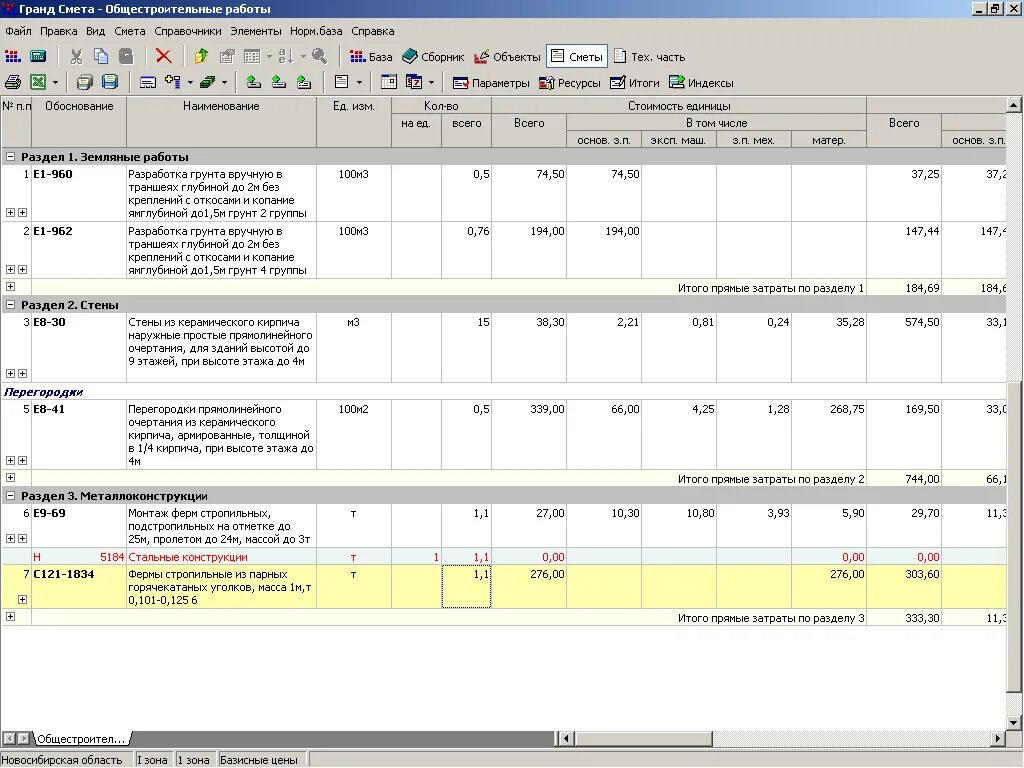1024x768 pixels.
Task: Open the Справочники menu
Action: tap(187, 31)
